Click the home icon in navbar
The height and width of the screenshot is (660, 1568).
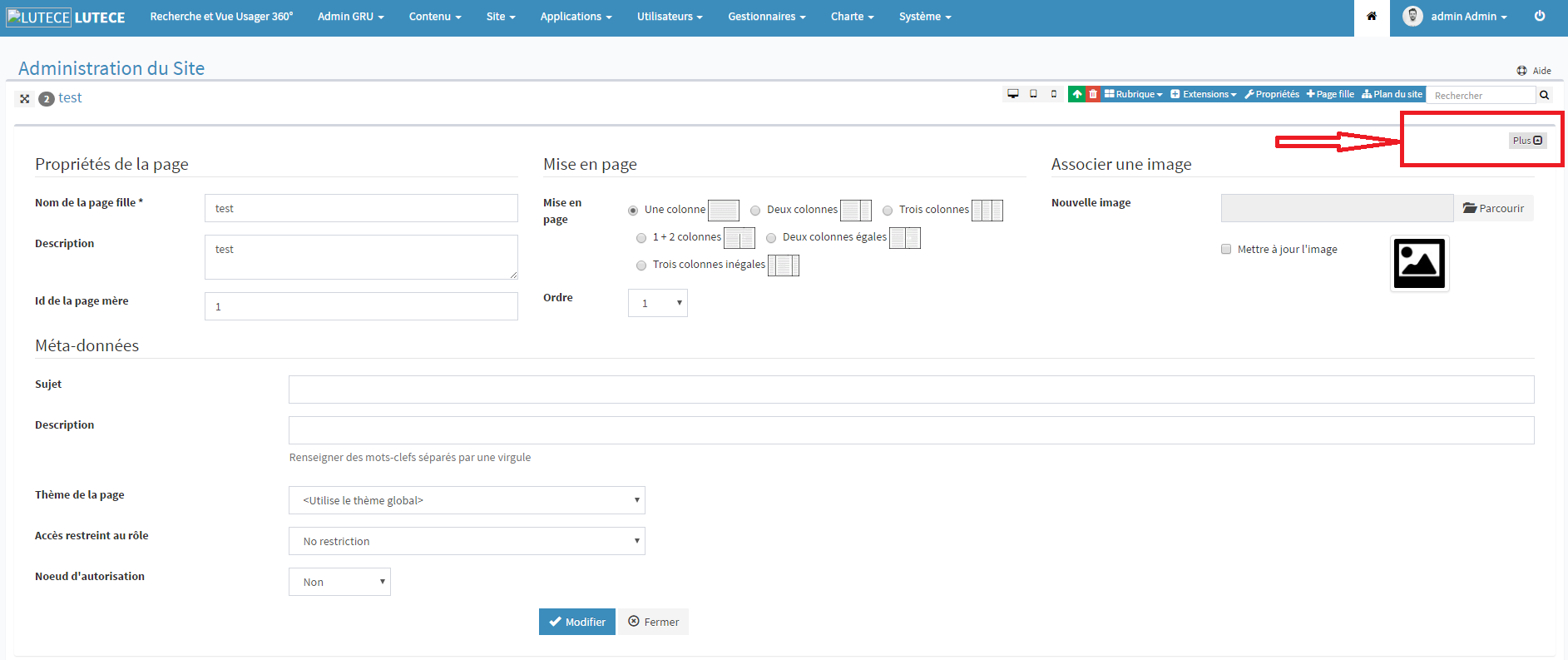click(1372, 17)
